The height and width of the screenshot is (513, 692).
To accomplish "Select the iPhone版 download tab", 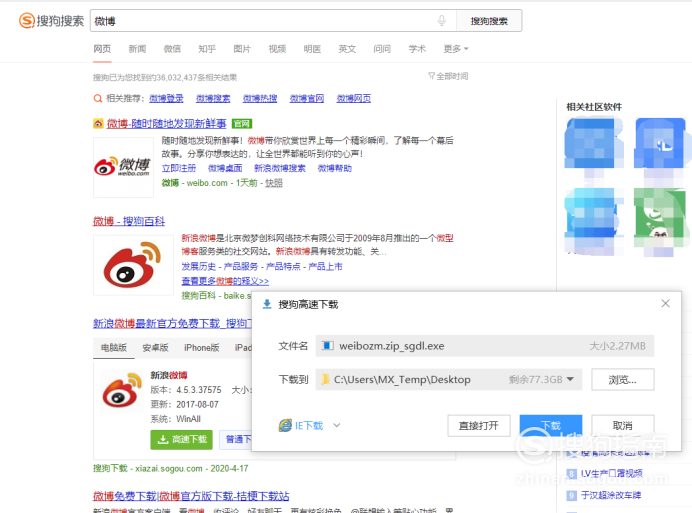I will [202, 348].
